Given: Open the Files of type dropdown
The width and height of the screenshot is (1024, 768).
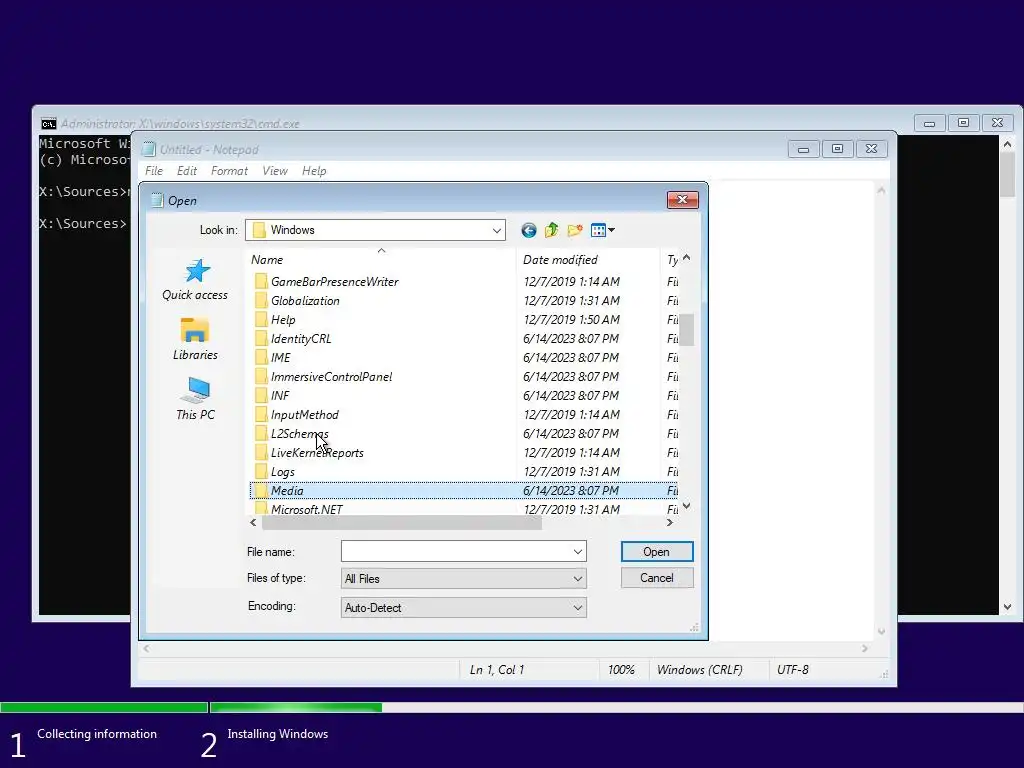Looking at the screenshot, I should (463, 579).
